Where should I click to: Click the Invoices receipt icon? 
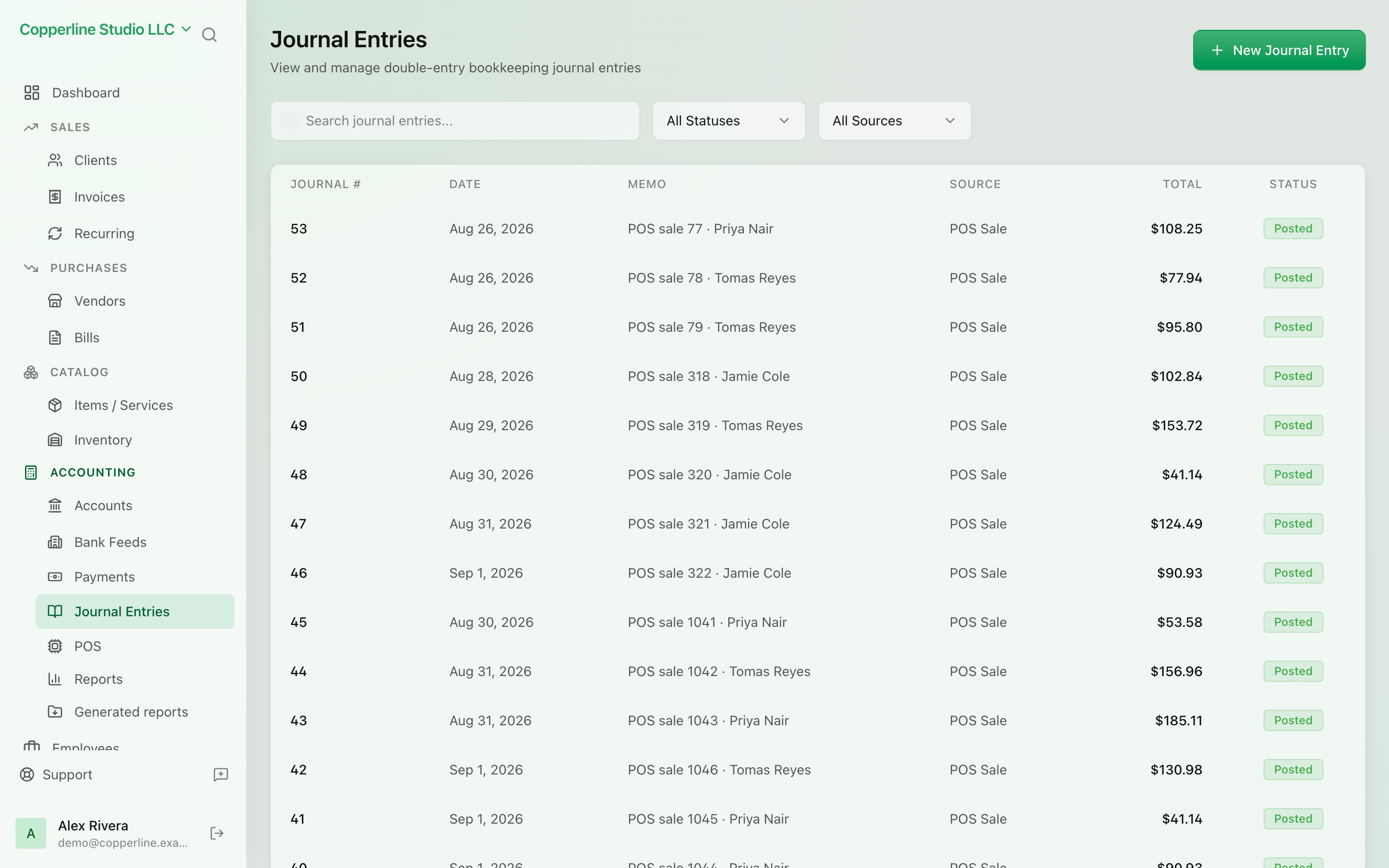coord(55,197)
